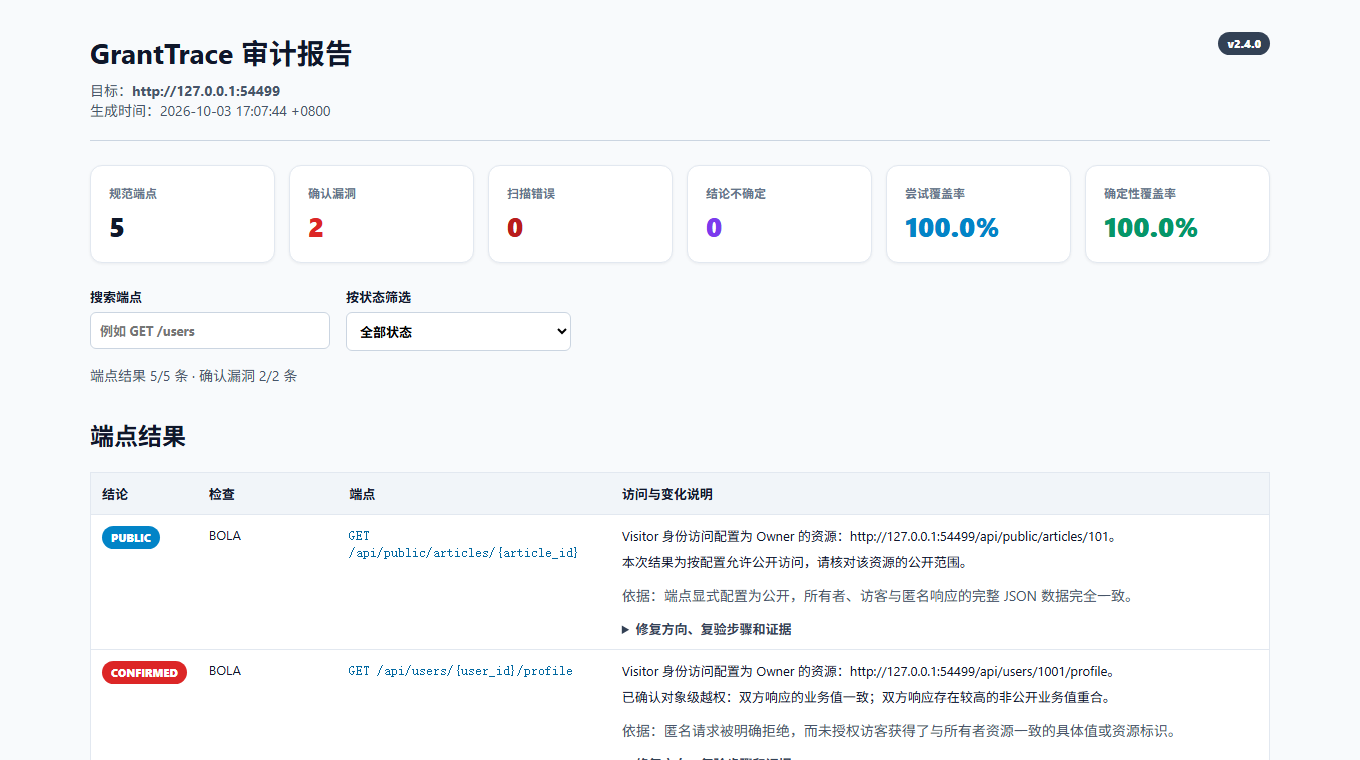Viewport: 1360px width, 760px height.
Task: Click the v2.4.0 version badge
Action: tap(1244, 44)
